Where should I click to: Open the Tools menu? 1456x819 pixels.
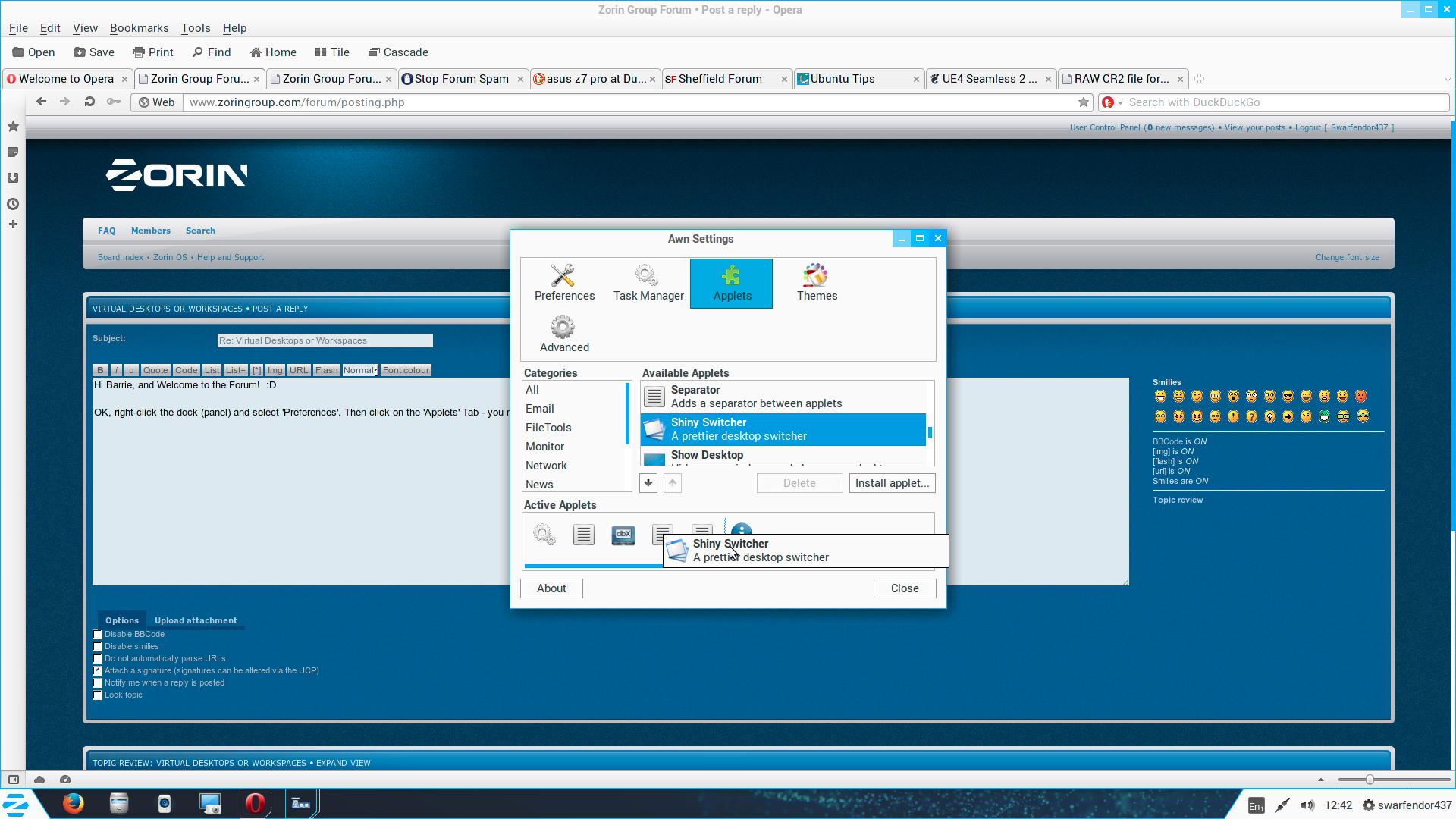click(x=196, y=28)
